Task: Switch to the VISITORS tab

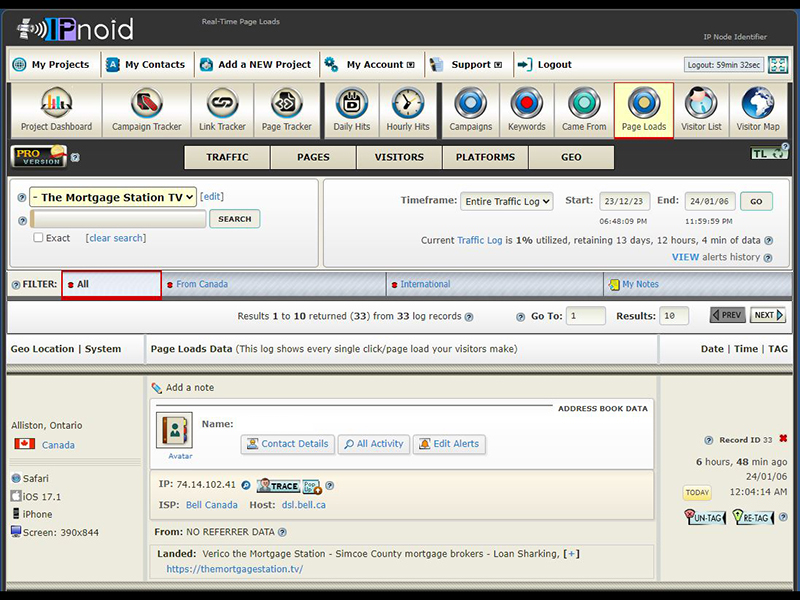Action: pos(399,157)
